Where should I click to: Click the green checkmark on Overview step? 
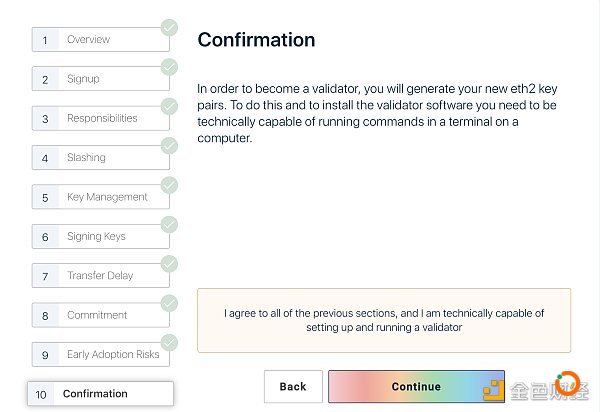point(169,28)
